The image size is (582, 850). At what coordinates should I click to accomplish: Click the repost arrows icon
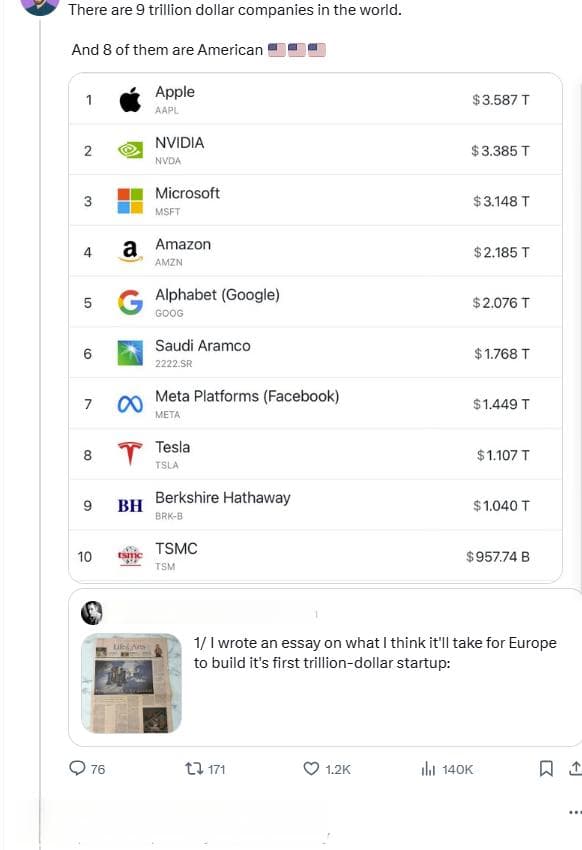(x=193, y=768)
